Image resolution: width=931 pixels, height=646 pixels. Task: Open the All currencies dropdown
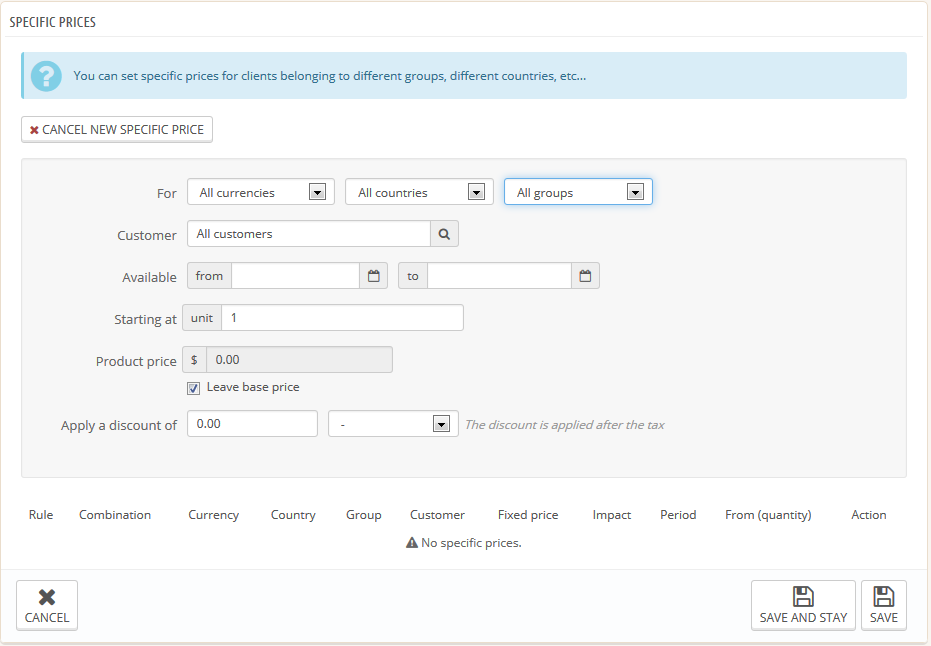click(260, 192)
